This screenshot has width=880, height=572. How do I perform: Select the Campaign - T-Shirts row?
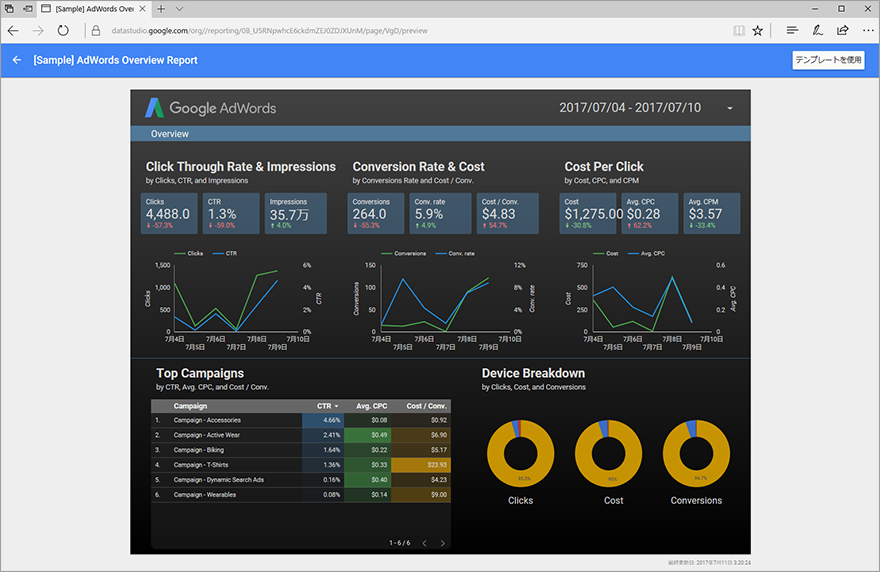pyautogui.click(x=301, y=465)
